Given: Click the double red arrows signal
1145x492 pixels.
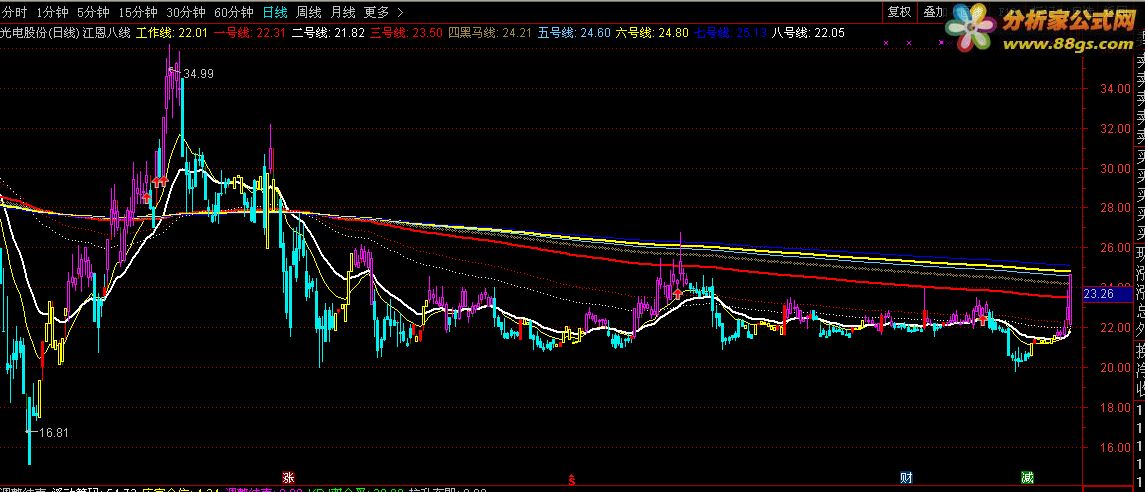Looking at the screenshot, I should [161, 180].
